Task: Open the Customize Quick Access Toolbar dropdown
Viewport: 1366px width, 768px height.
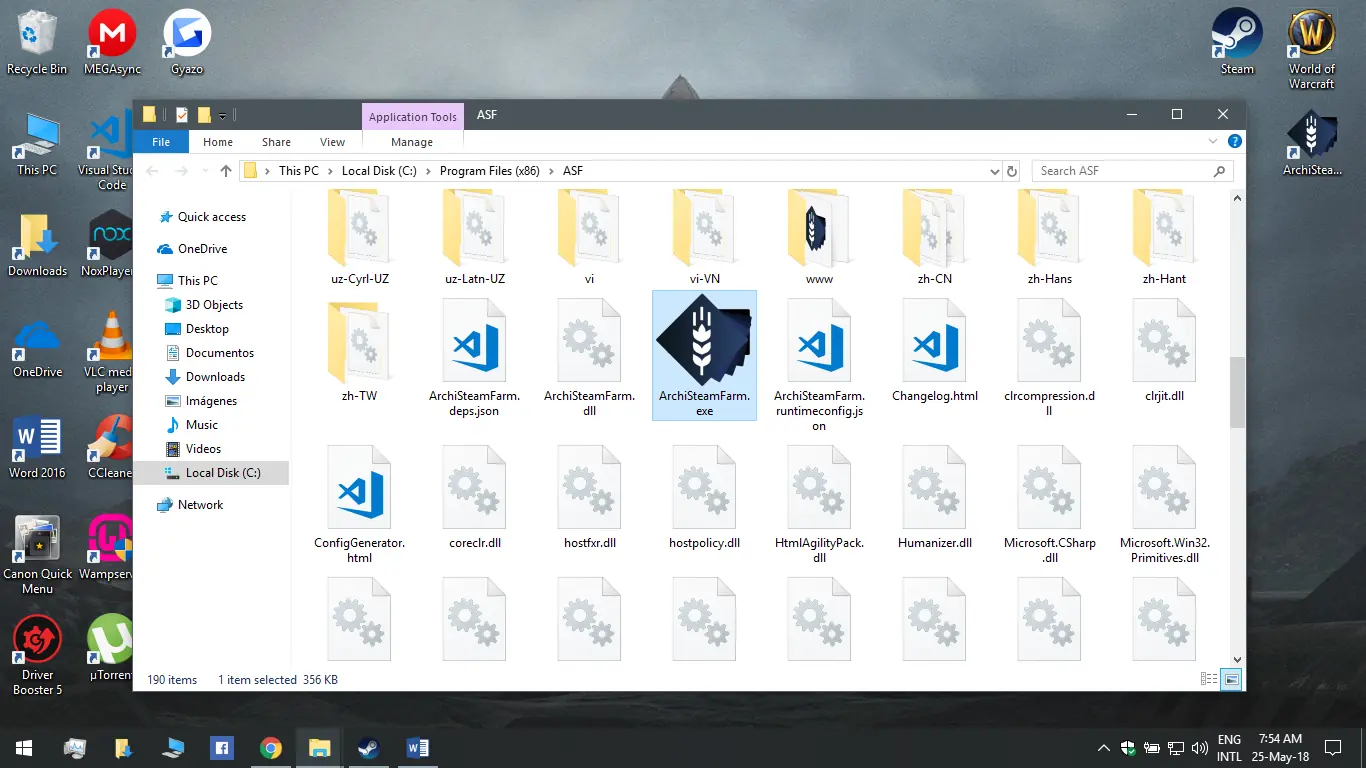Action: point(222,116)
